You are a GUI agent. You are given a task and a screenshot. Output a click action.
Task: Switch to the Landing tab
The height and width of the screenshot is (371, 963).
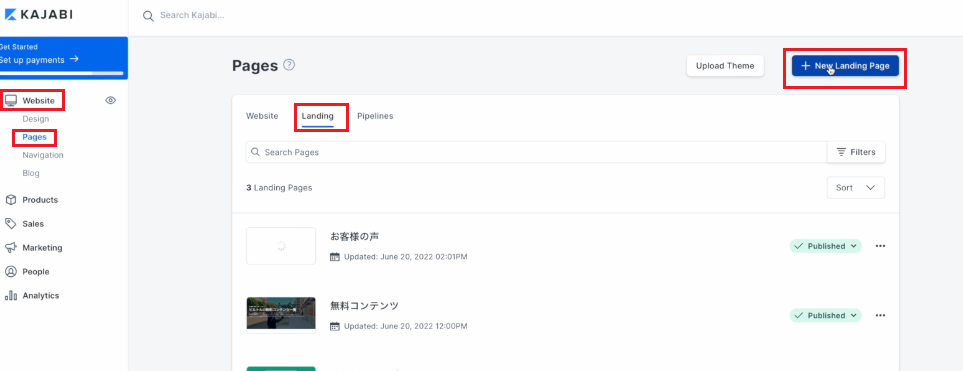(x=318, y=116)
